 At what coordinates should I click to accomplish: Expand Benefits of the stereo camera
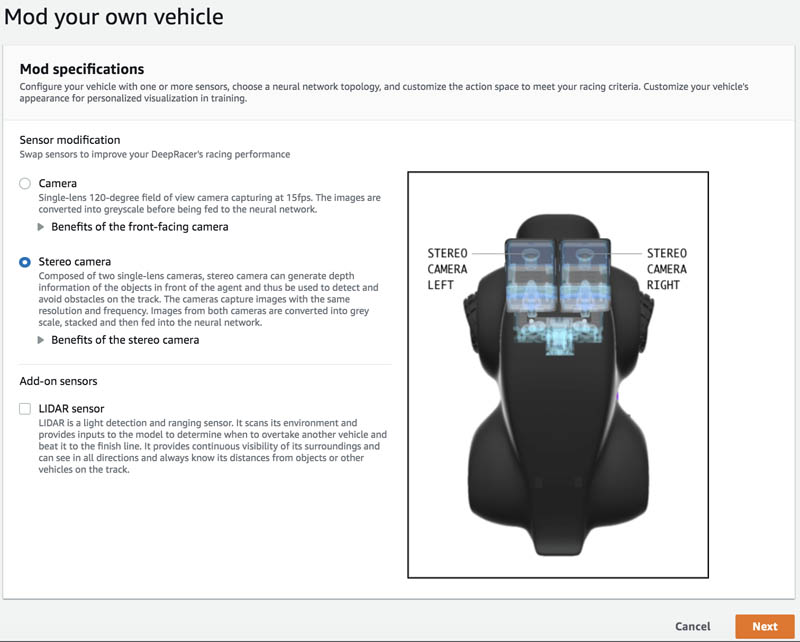124,340
